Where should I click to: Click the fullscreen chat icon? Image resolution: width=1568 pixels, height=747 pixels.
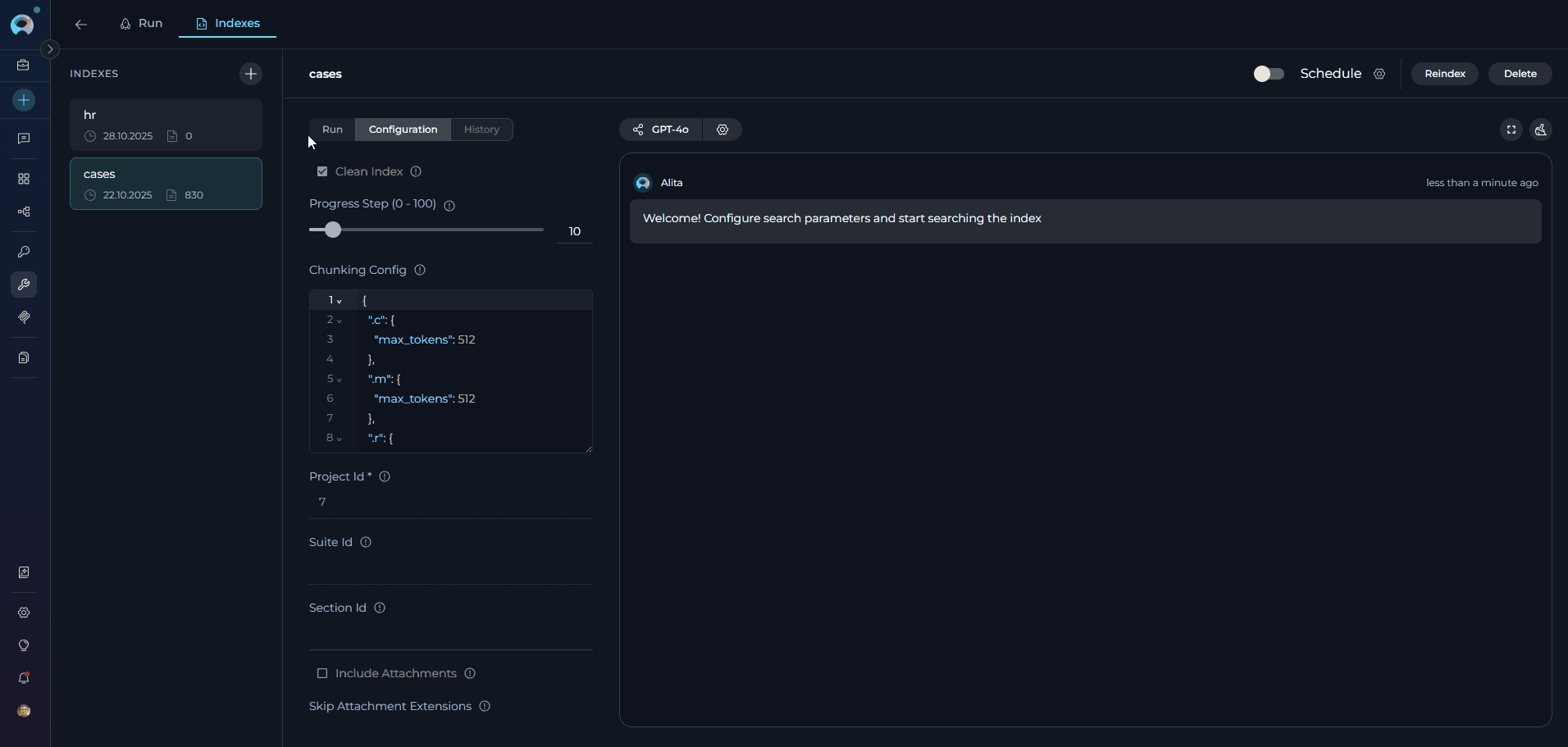(1511, 130)
